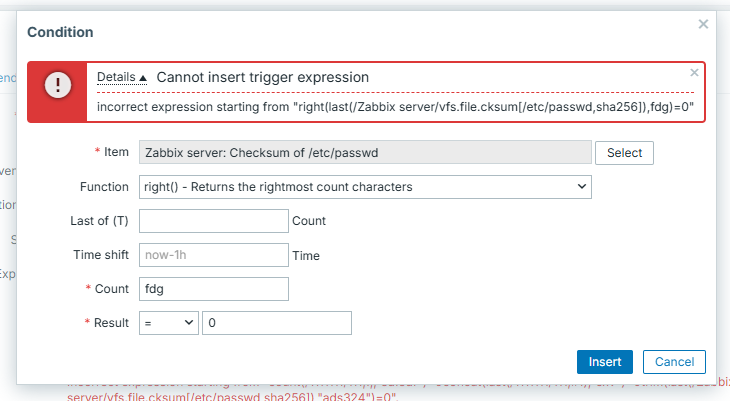Open the Result operator dropdown

pos(168,323)
